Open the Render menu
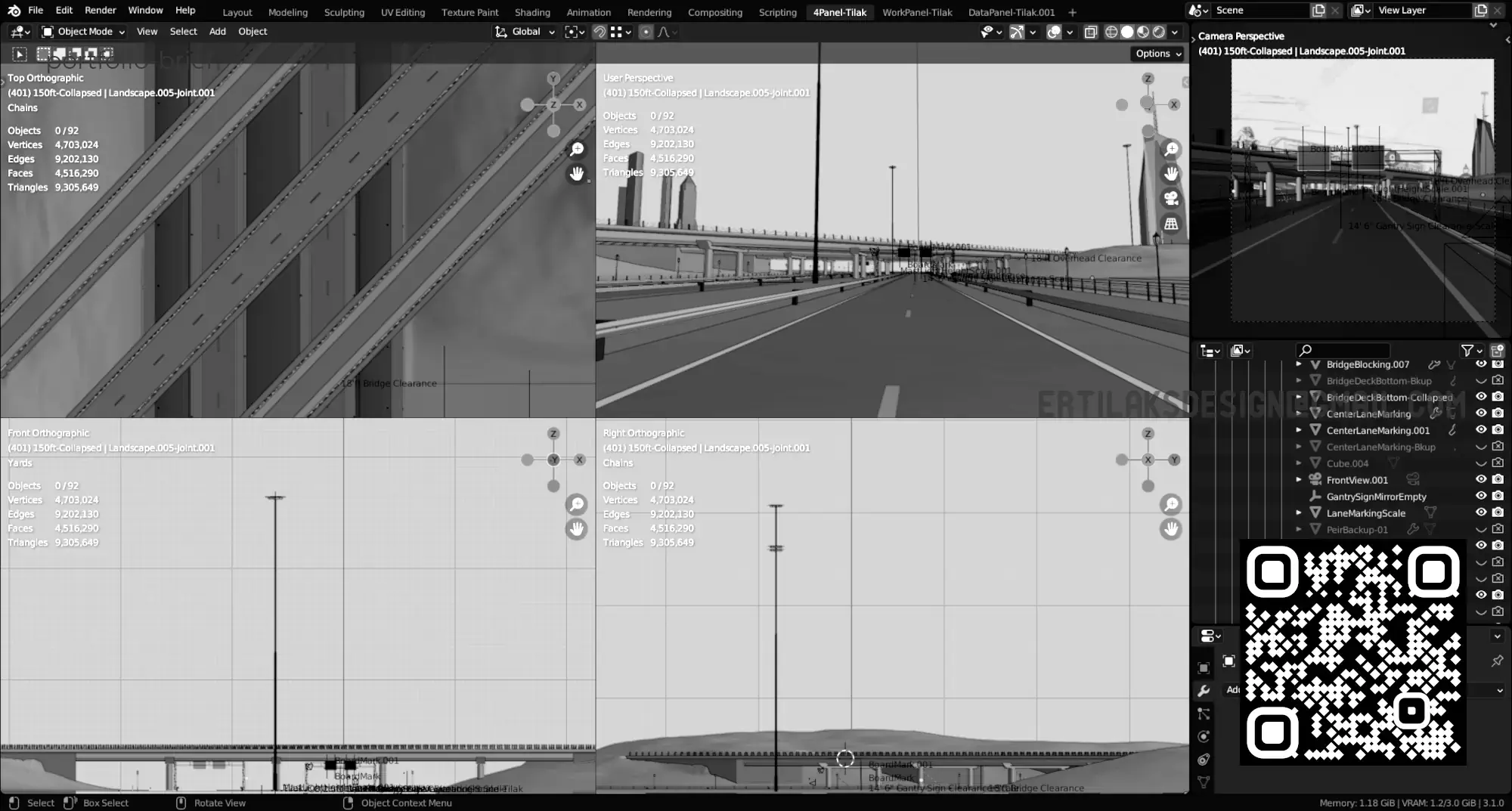The image size is (1512, 811). point(100,11)
